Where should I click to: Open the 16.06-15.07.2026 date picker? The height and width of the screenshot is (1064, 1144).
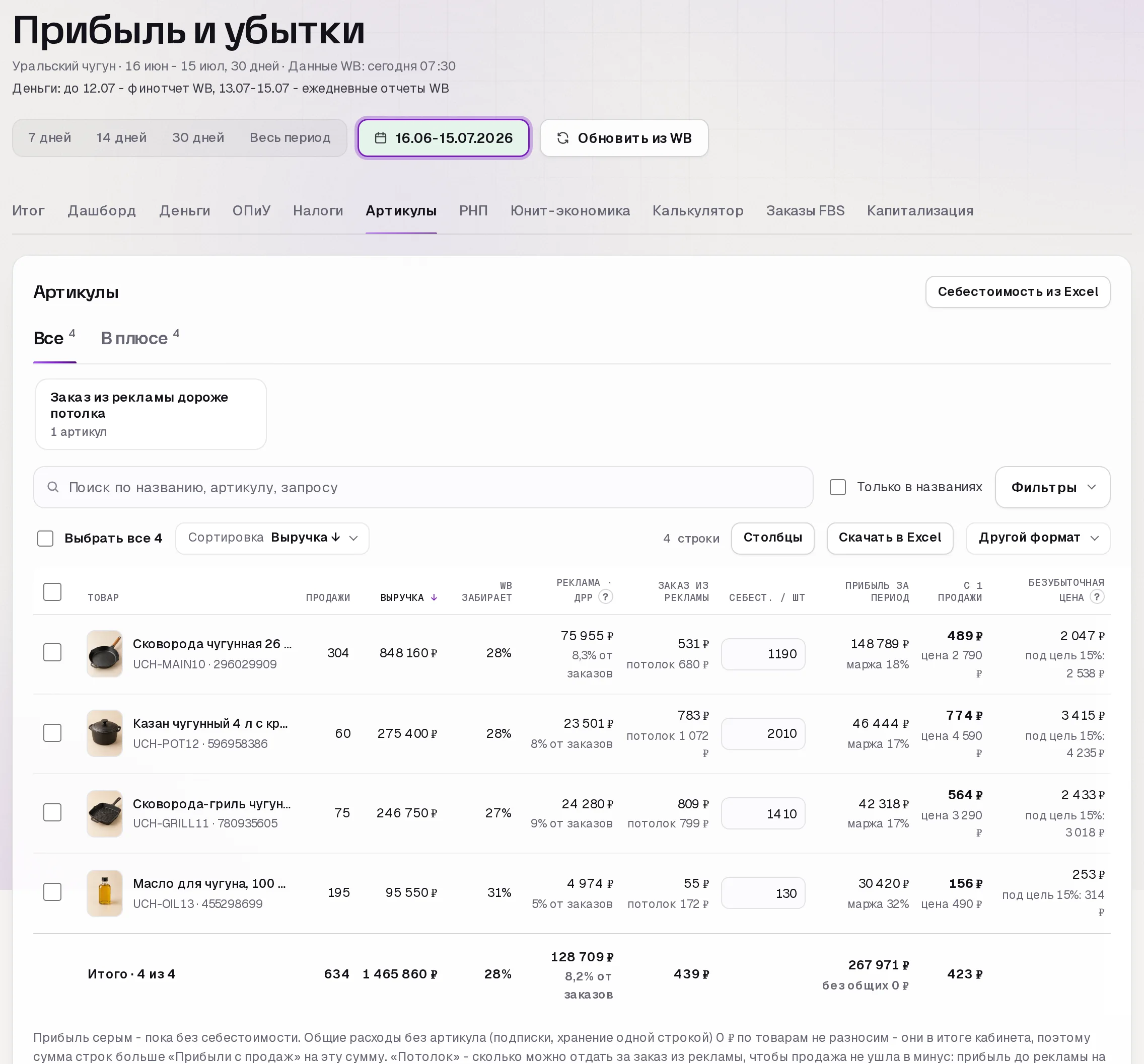[x=443, y=138]
